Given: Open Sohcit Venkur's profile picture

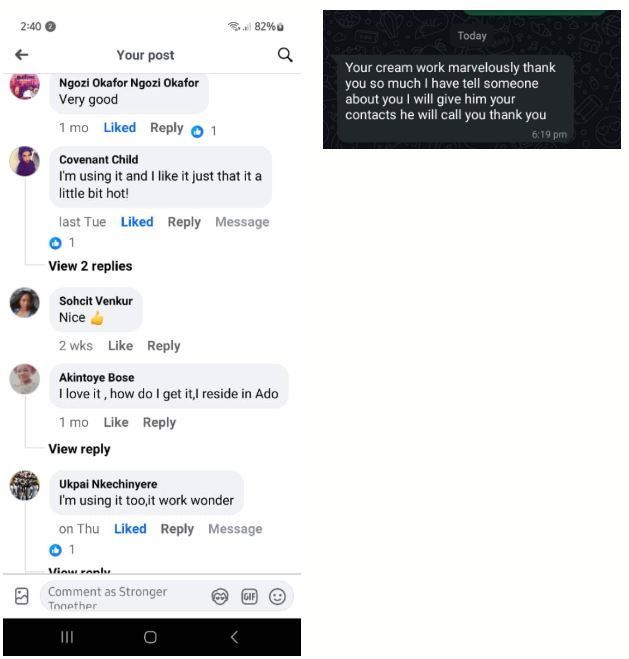Looking at the screenshot, I should [25, 302].
